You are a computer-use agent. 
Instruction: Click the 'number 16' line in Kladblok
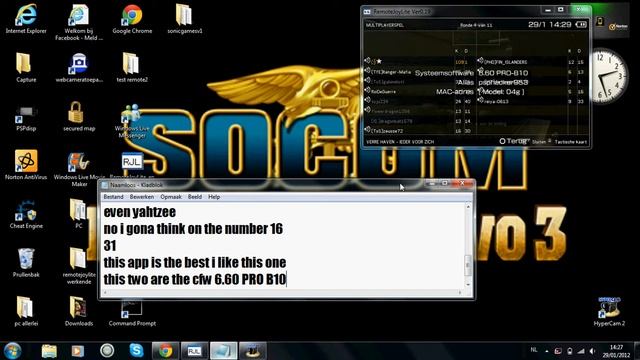click(x=193, y=229)
